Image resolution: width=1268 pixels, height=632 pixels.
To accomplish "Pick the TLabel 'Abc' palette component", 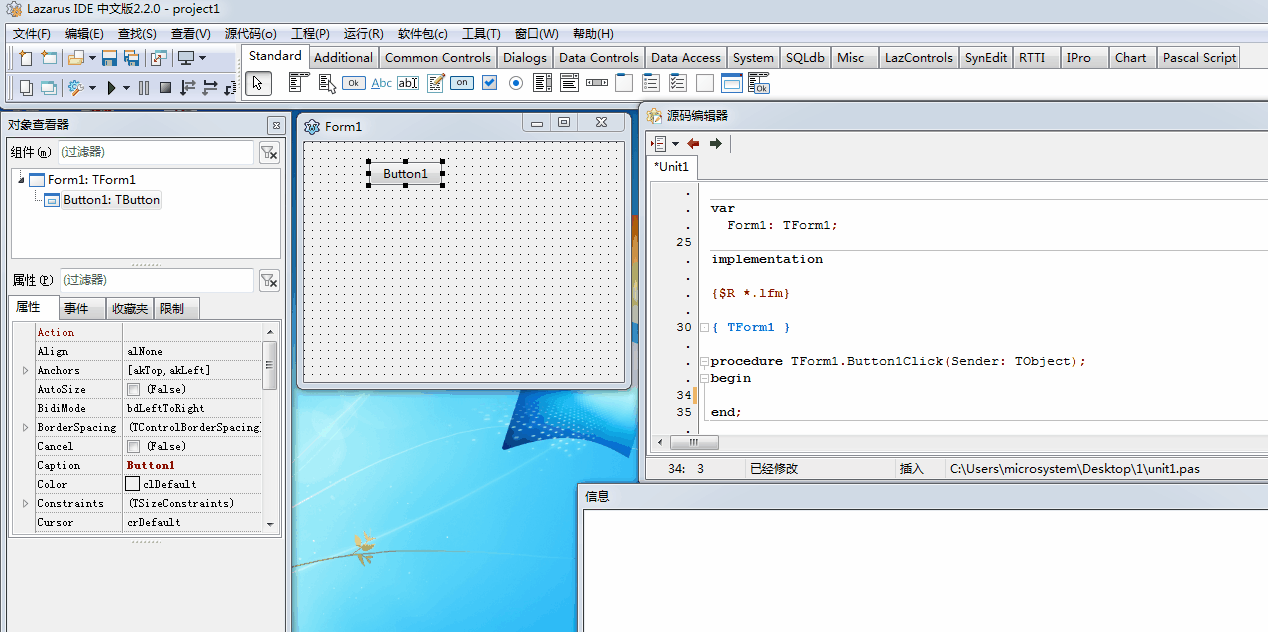I will [381, 83].
